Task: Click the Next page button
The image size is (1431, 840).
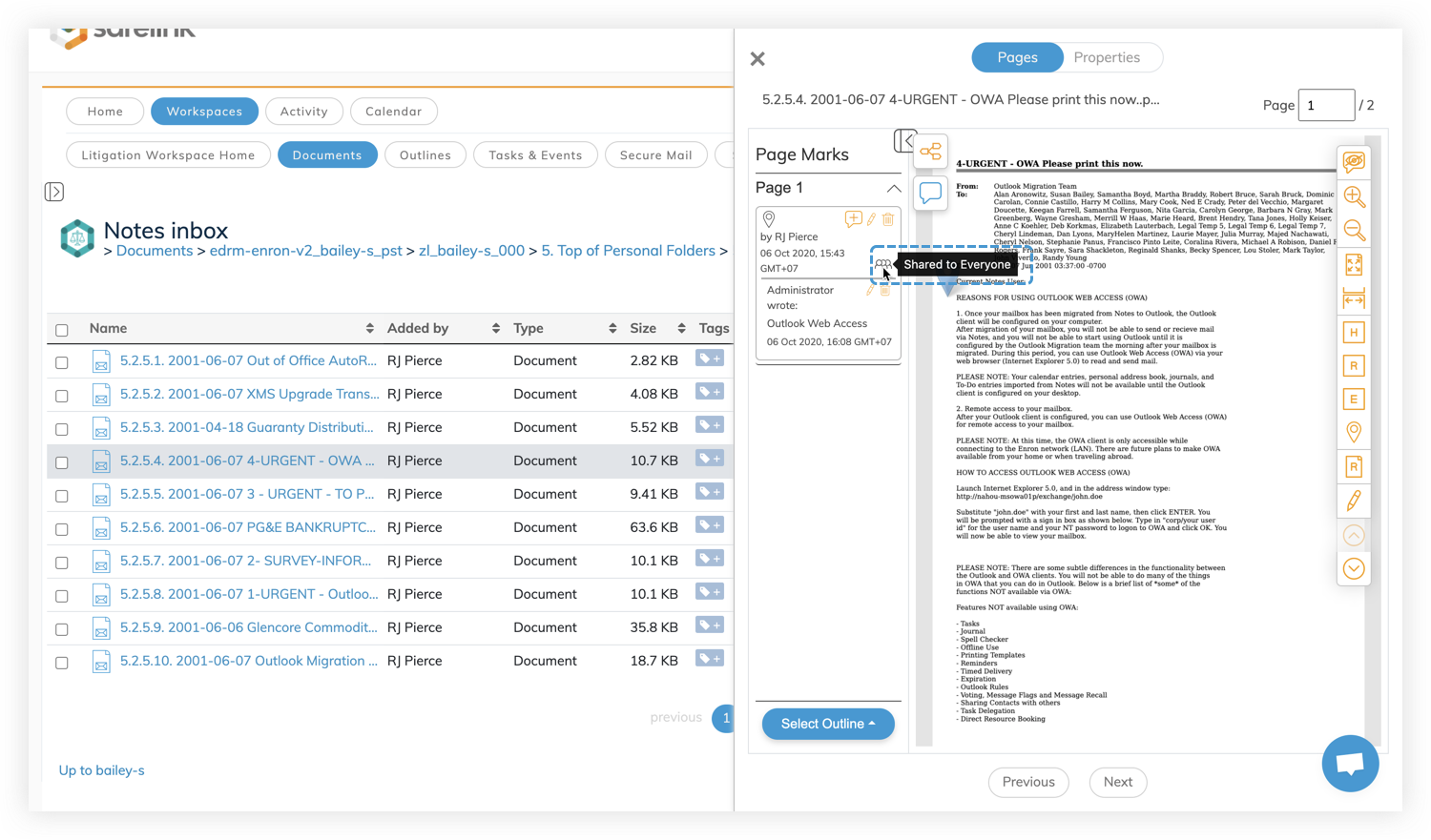Action: [1118, 782]
